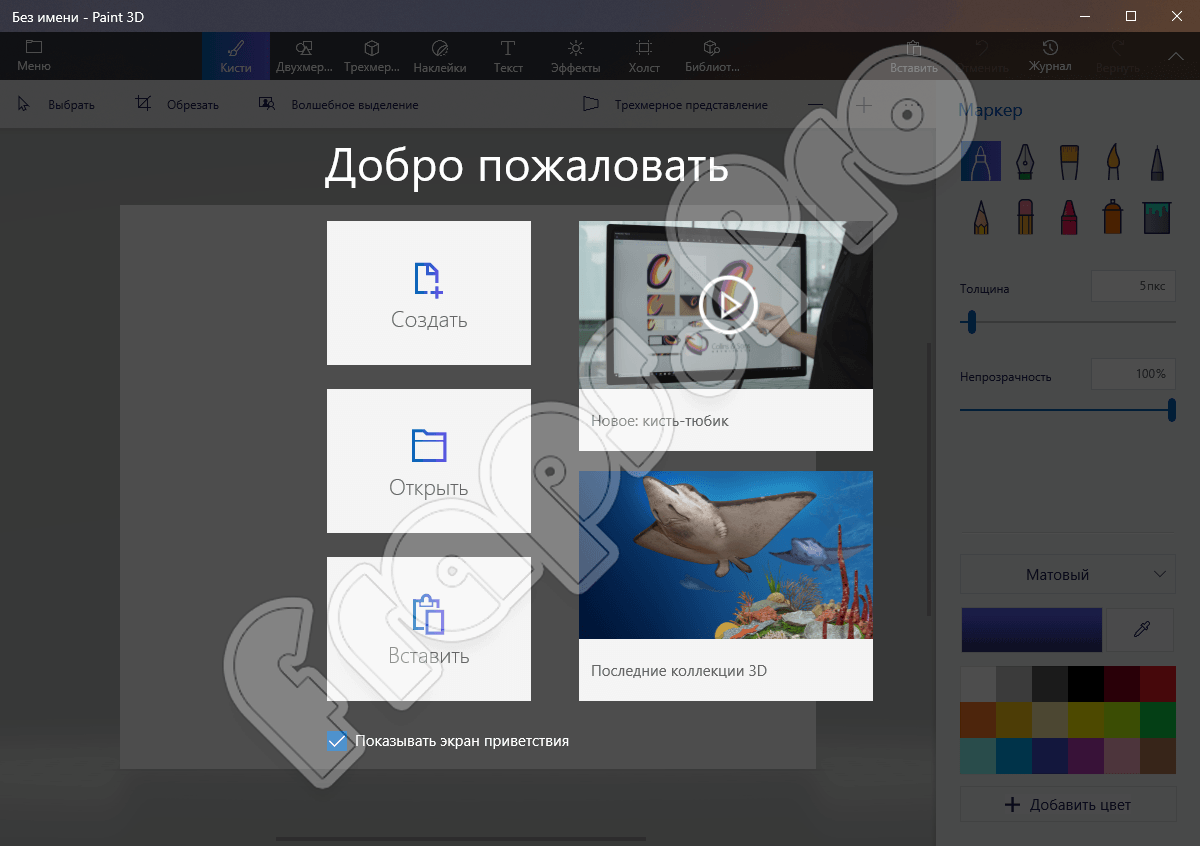Select the green color swatch
Screen dimensions: 1200x846
point(1158,720)
